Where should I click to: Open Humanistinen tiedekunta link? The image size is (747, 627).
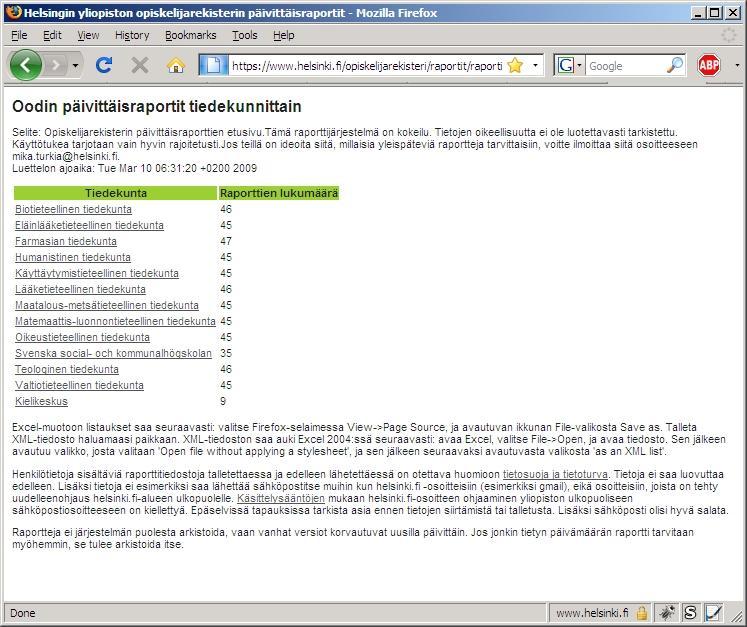[x=73, y=257]
